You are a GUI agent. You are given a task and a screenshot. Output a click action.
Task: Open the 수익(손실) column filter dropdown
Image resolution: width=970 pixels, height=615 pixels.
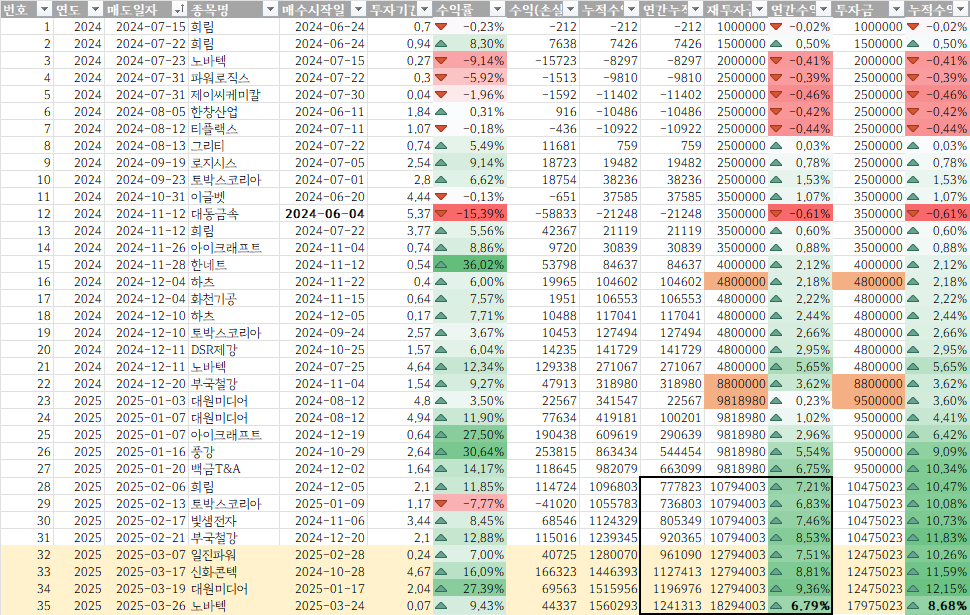[x=571, y=9]
